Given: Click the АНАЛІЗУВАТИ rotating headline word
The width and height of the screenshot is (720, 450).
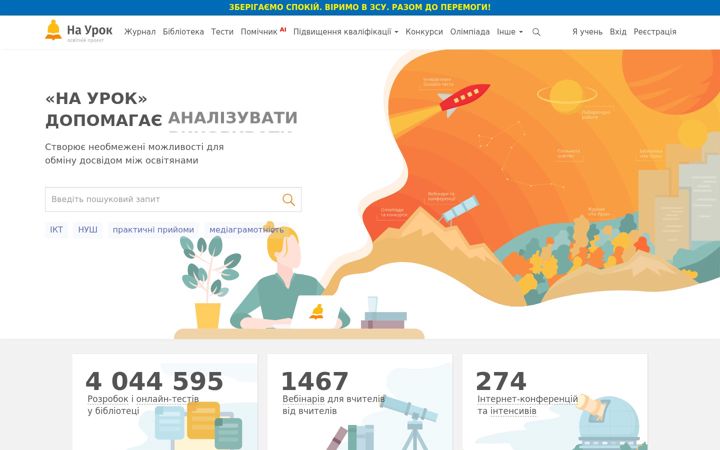Looking at the screenshot, I should (233, 118).
